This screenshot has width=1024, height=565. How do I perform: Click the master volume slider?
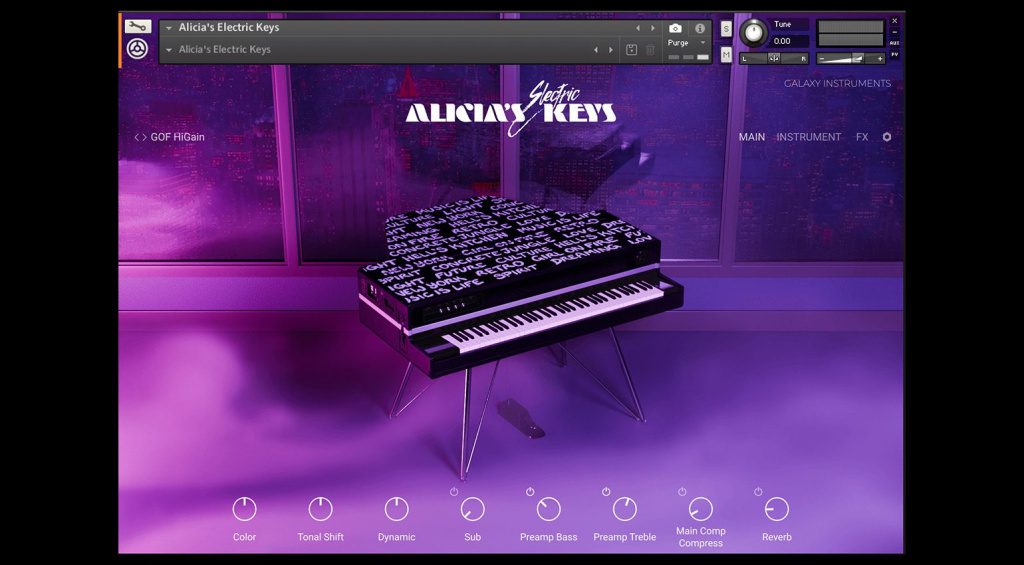coord(851,59)
